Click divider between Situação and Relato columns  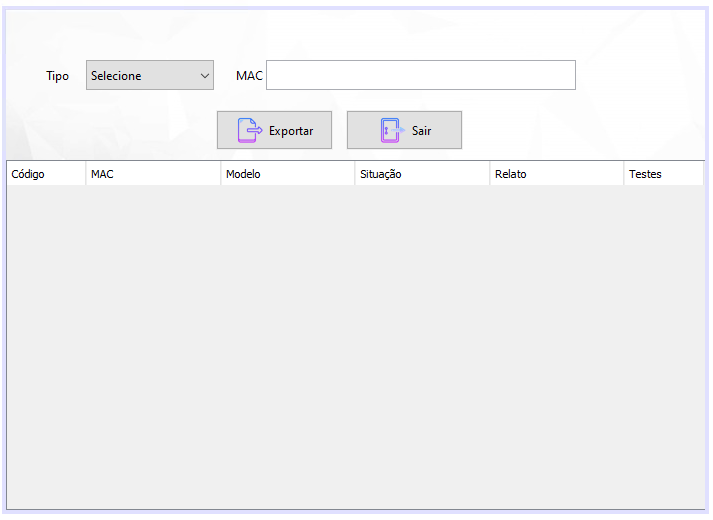(490, 174)
